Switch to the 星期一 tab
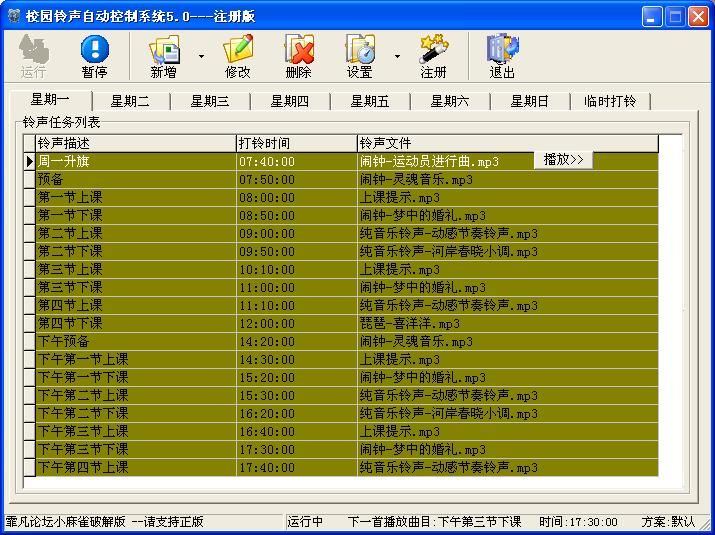Viewport: 715px width, 535px height. pyautogui.click(x=50, y=100)
